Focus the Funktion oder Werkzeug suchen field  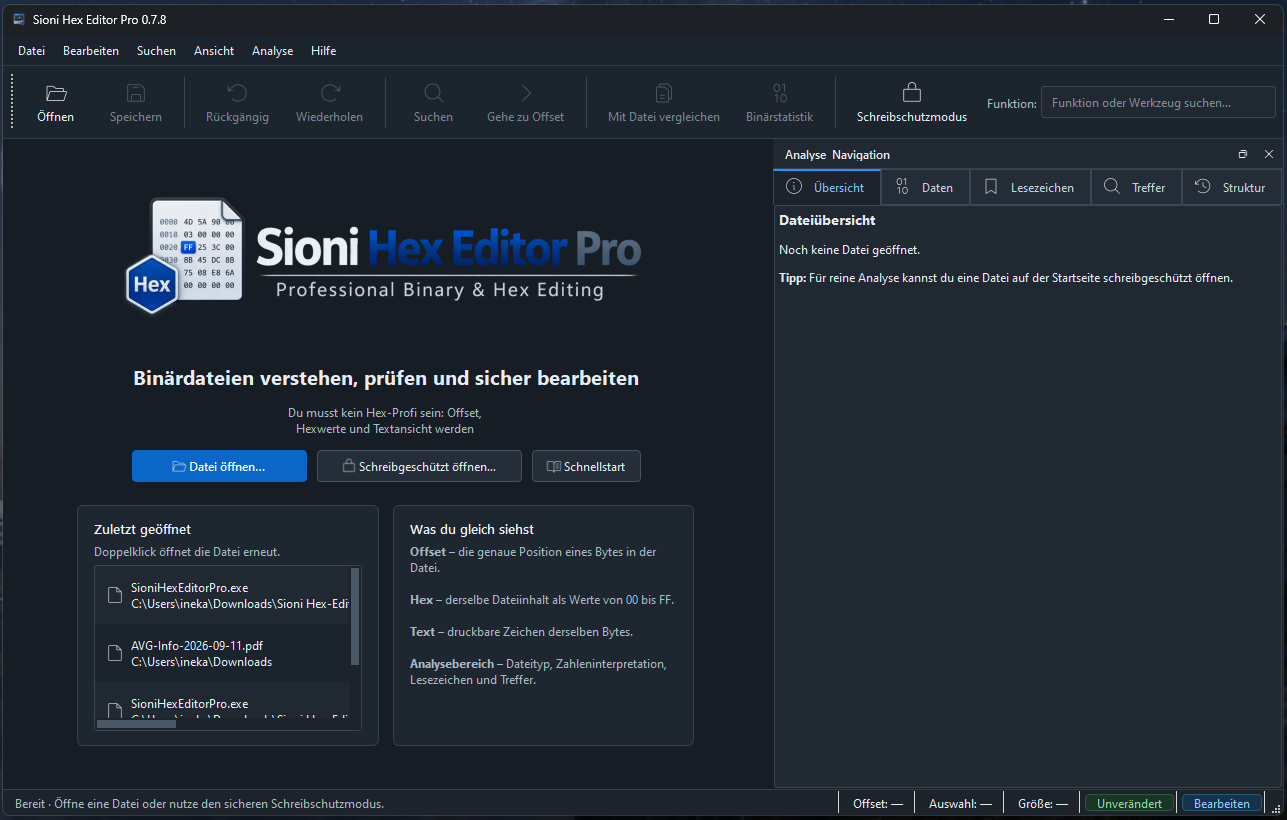[x=1158, y=102]
